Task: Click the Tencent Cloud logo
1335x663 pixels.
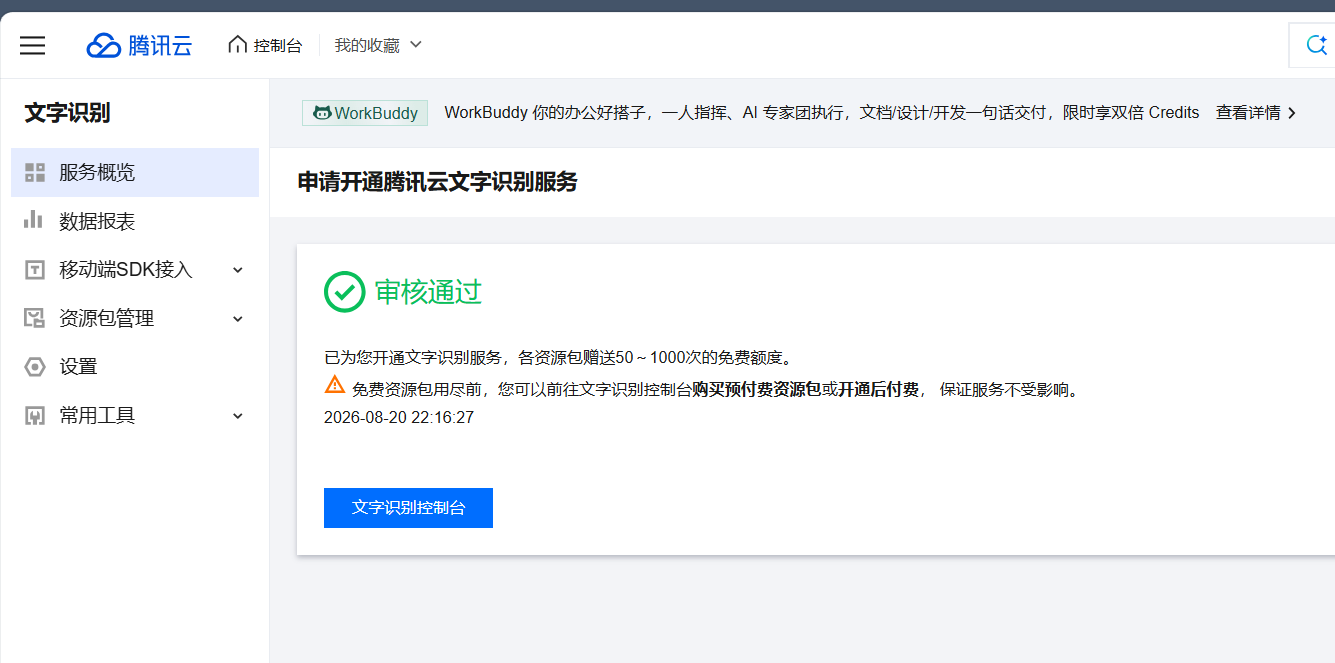Action: click(139, 45)
